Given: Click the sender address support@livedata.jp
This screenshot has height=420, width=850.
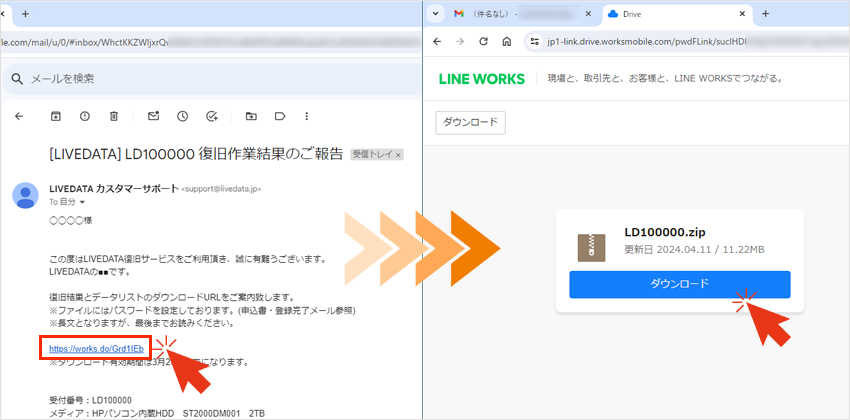Looking at the screenshot, I should coord(221,189).
